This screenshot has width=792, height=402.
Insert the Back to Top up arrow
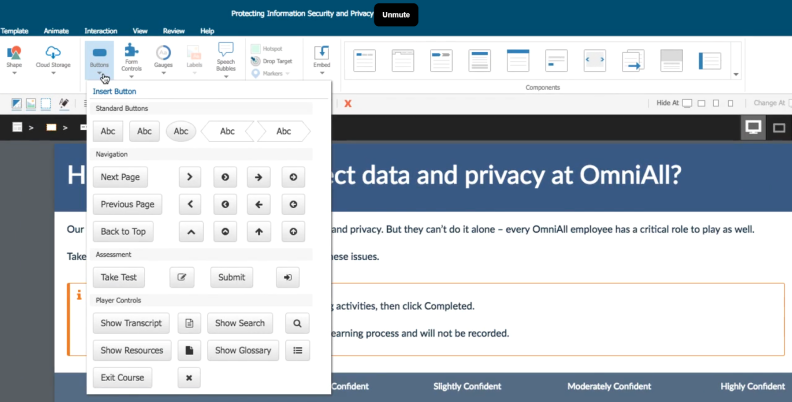pyautogui.click(x=259, y=232)
